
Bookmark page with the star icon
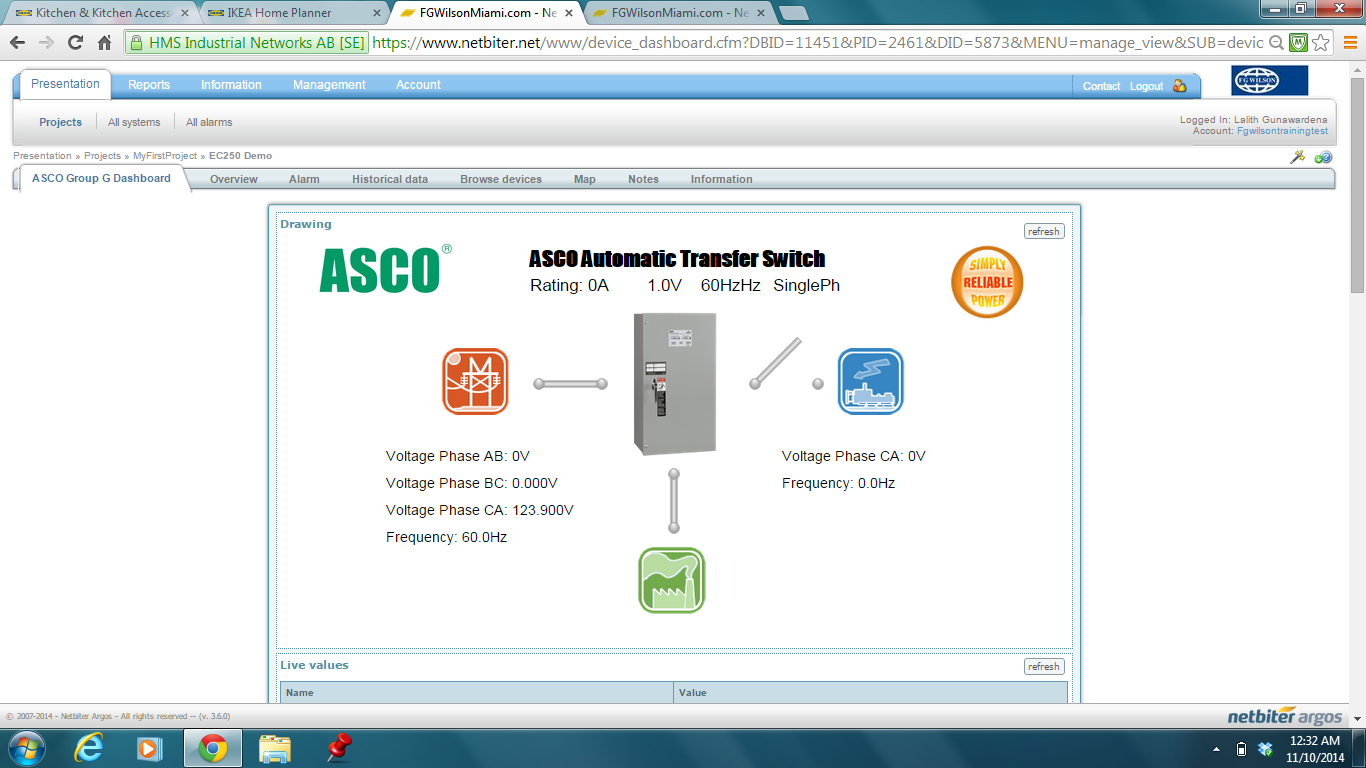tap(1321, 43)
